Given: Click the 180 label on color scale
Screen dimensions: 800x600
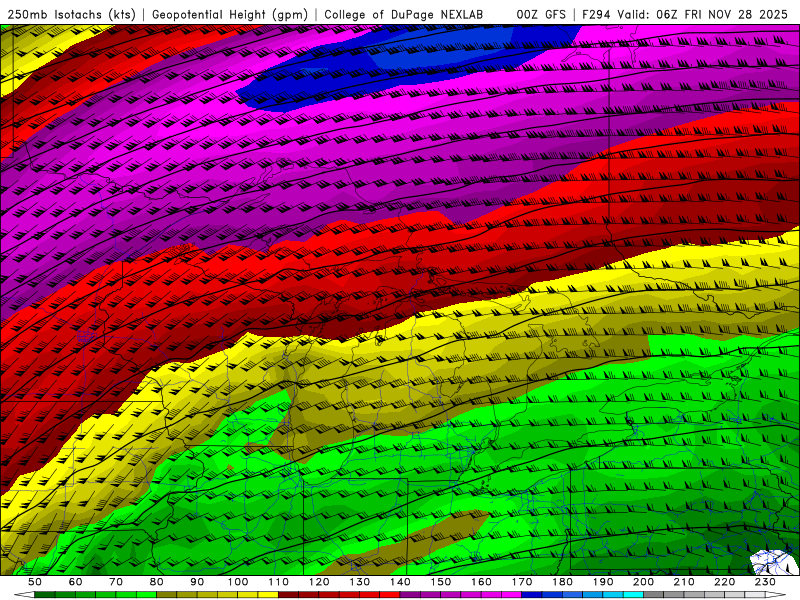Looking at the screenshot, I should (x=562, y=582).
